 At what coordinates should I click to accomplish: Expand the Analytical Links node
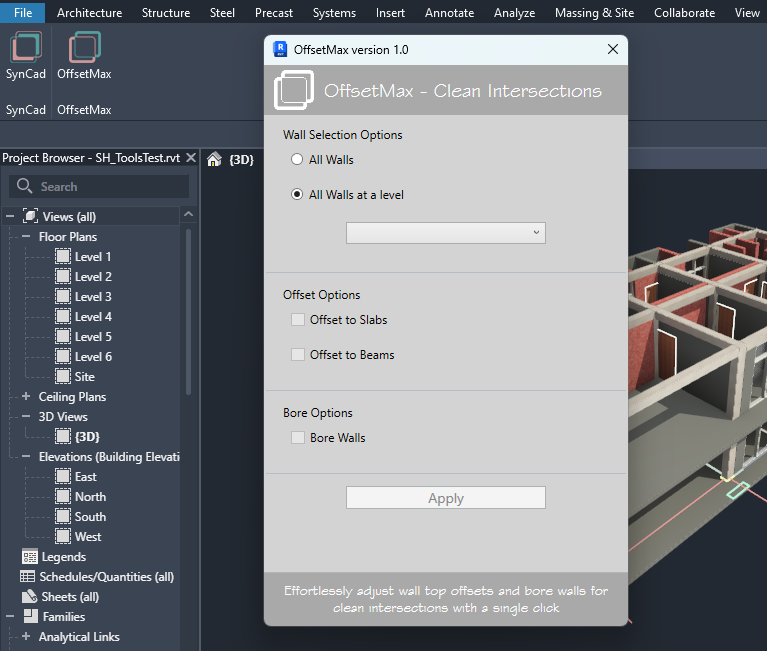tap(26, 636)
